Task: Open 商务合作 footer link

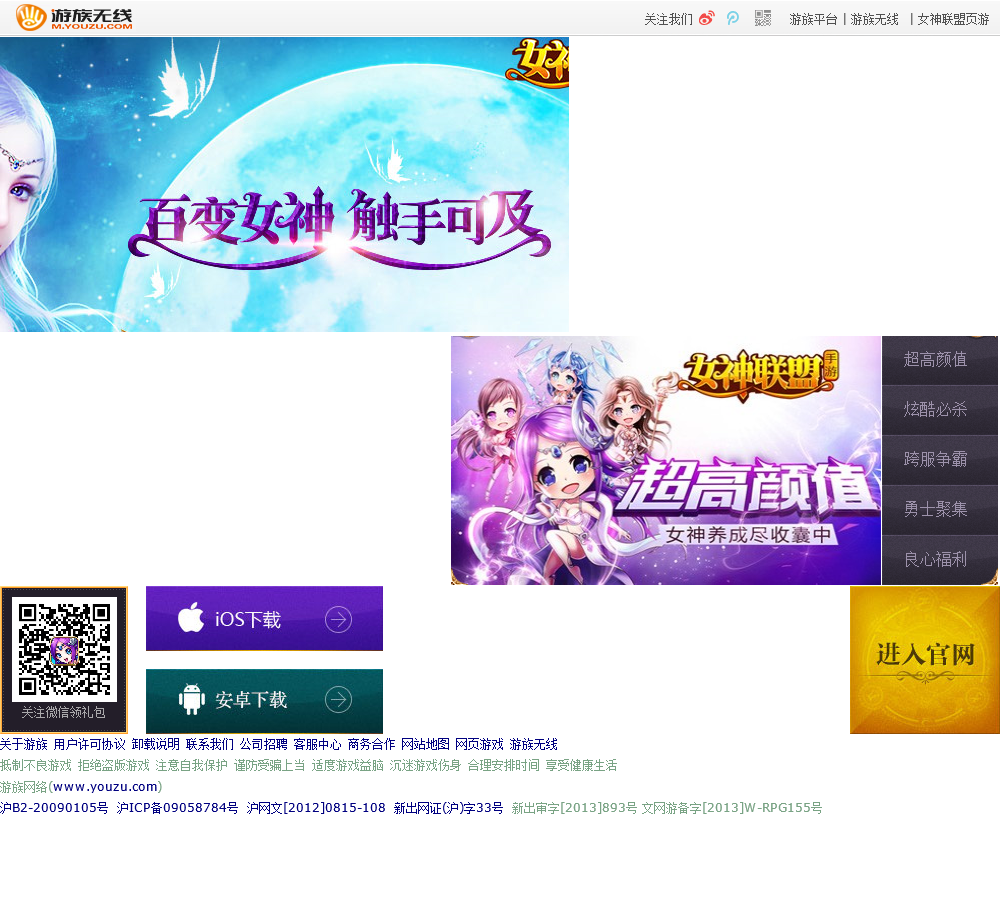Action: pos(371,744)
